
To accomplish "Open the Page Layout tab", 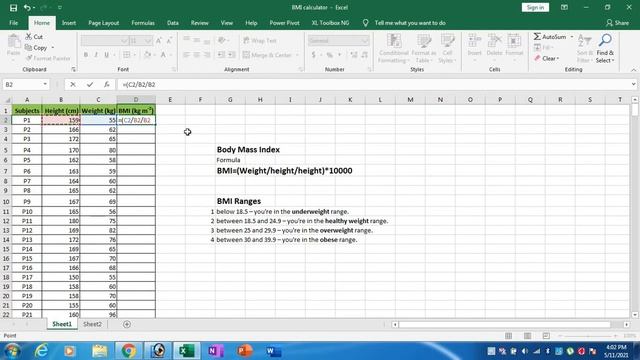I will click(104, 23).
